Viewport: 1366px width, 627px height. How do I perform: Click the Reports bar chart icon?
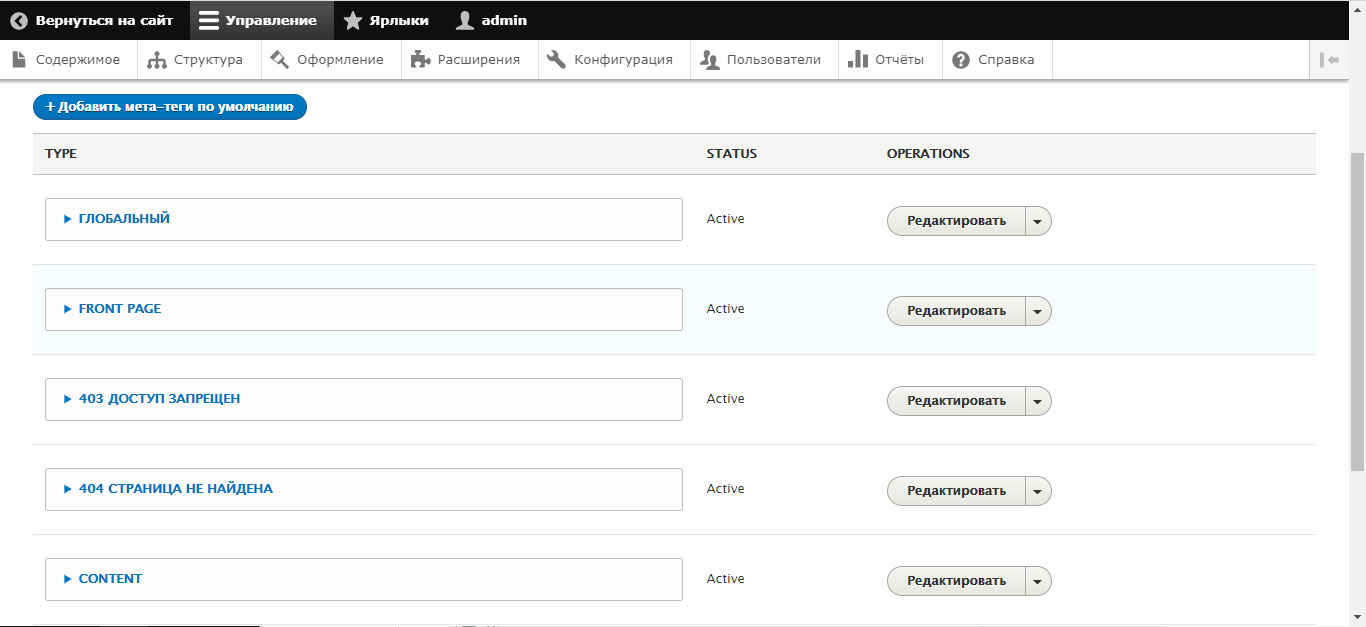pos(857,60)
